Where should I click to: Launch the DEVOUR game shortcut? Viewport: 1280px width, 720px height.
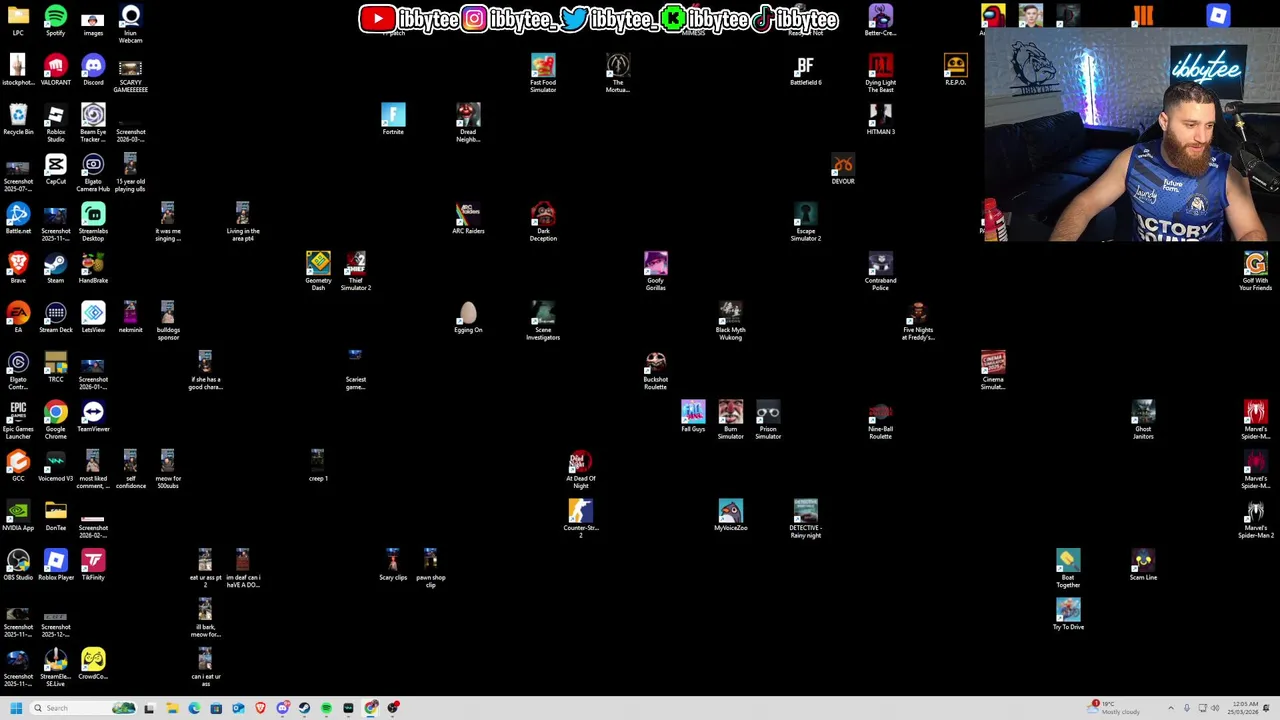[843, 169]
